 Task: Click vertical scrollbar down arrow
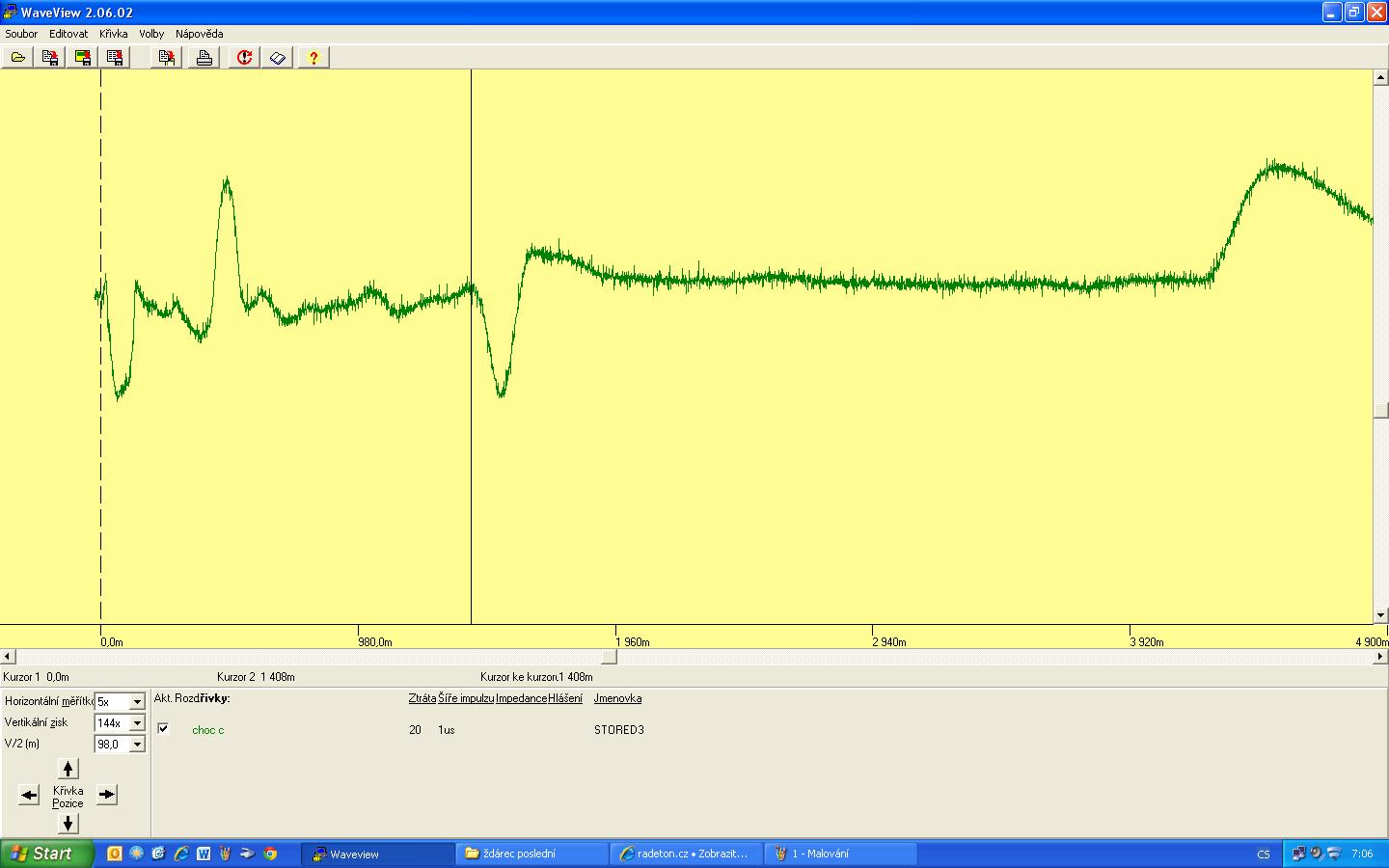[1381, 615]
